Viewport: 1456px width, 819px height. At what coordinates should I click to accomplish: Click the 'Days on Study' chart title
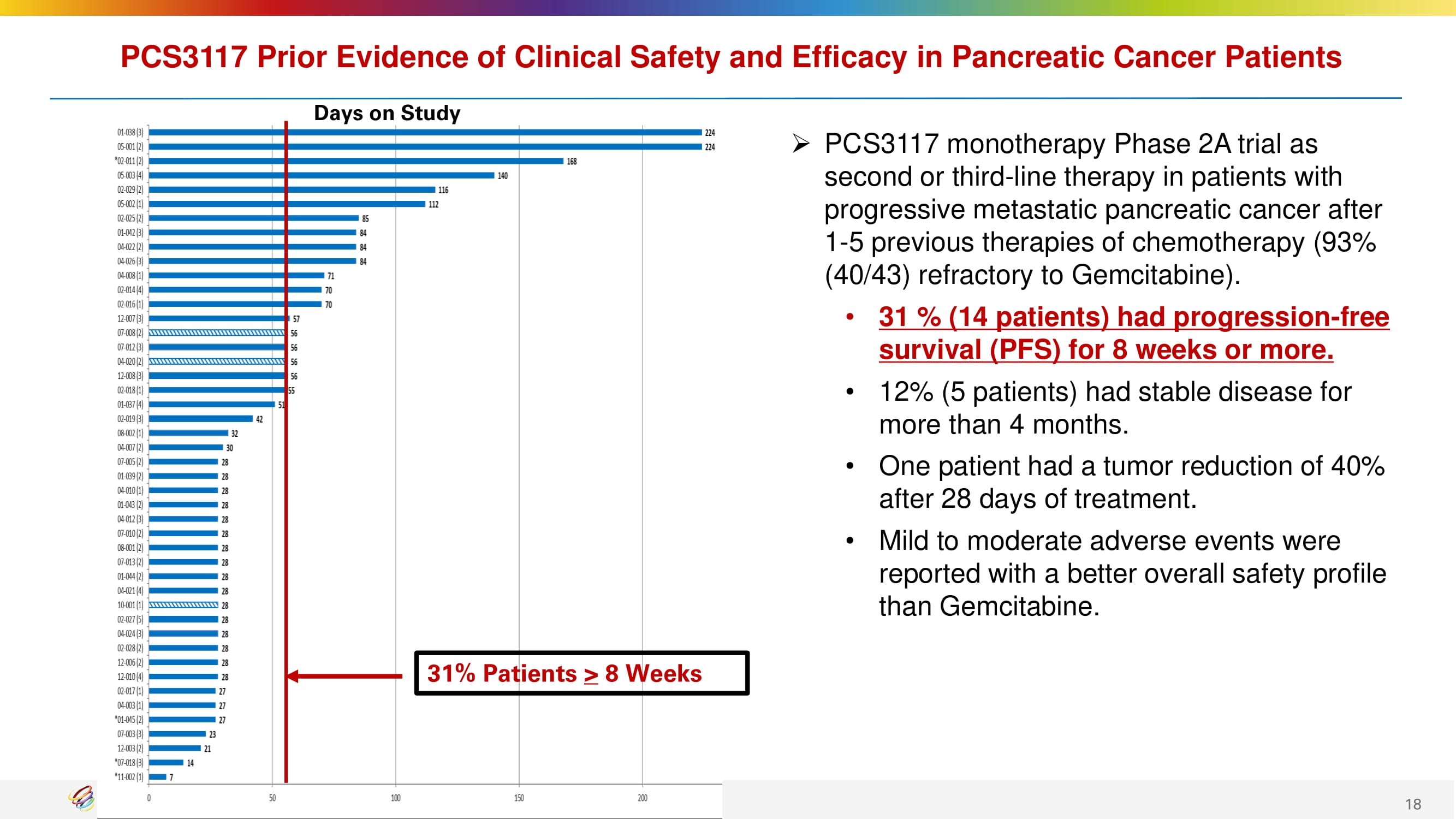pyautogui.click(x=387, y=113)
